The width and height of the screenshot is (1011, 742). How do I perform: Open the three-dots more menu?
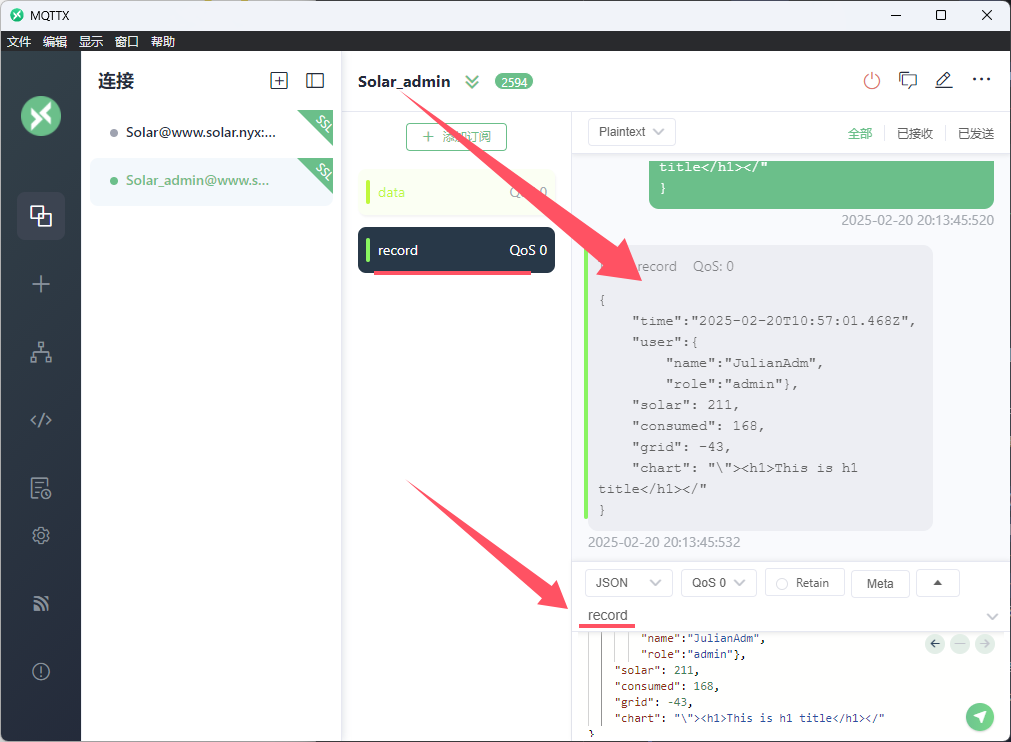pyautogui.click(x=981, y=80)
